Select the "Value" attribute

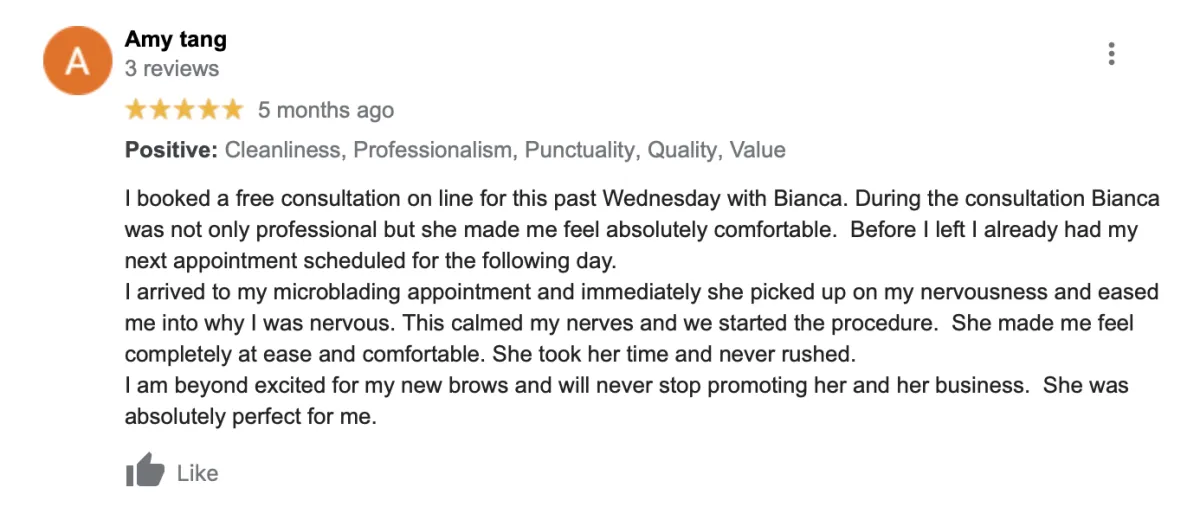click(757, 150)
